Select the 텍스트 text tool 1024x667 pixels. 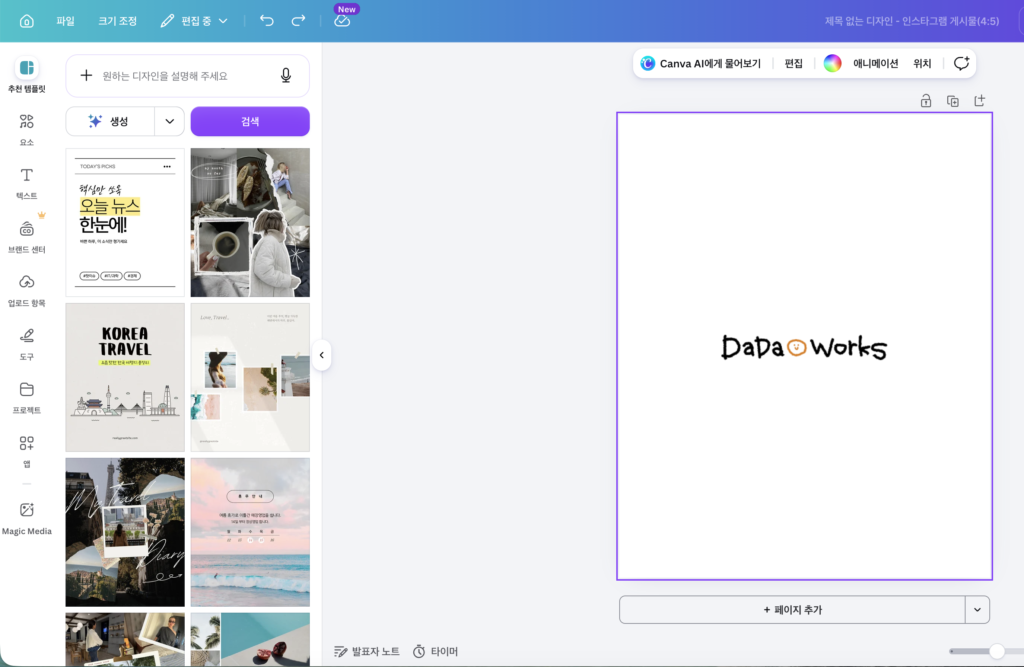pyautogui.click(x=26, y=183)
